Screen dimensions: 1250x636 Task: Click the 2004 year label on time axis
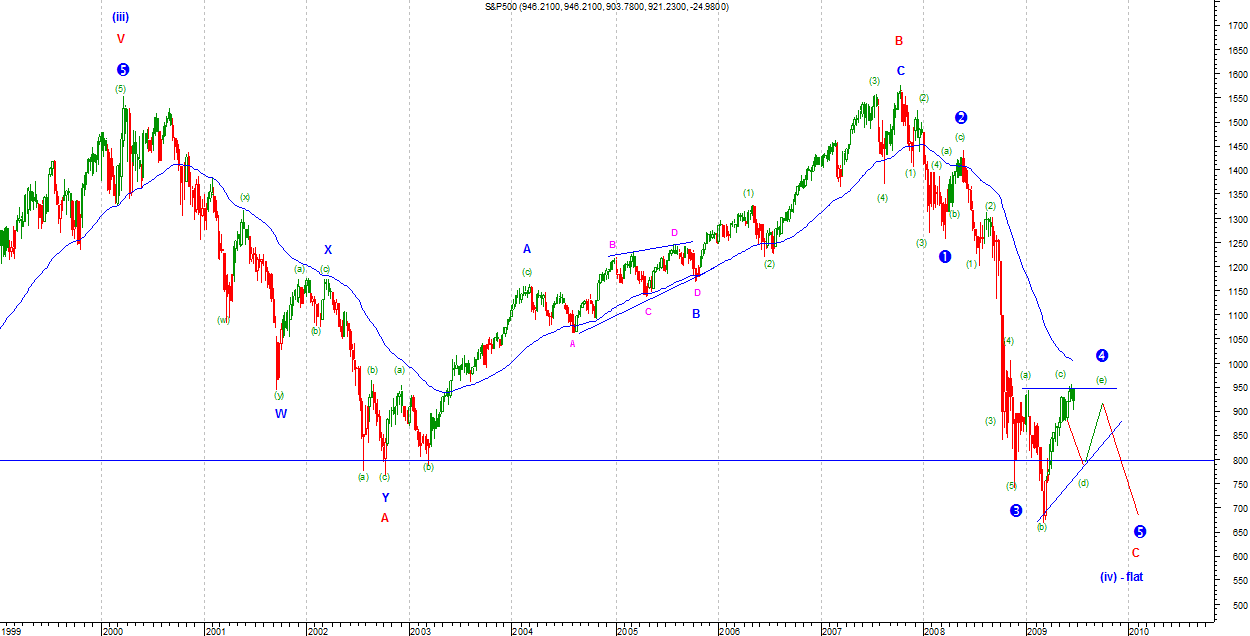pos(523,631)
